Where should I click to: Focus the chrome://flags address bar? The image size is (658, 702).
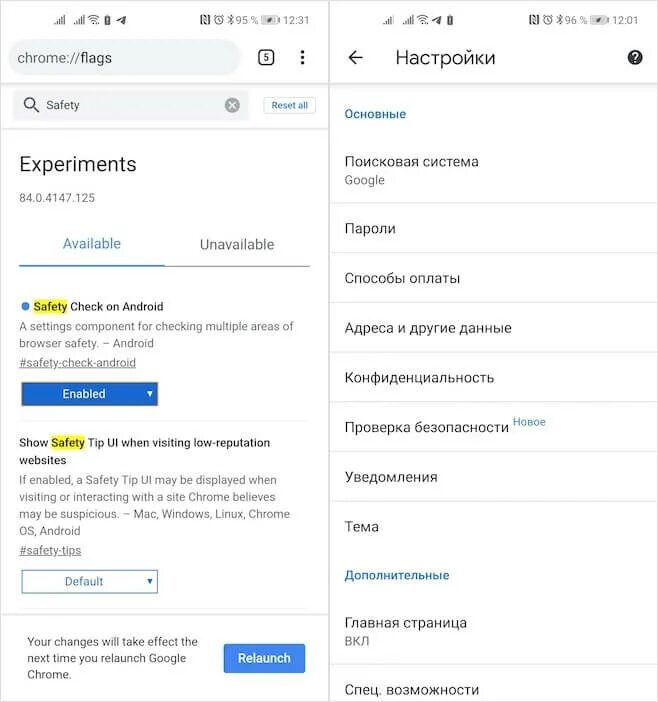(x=124, y=58)
